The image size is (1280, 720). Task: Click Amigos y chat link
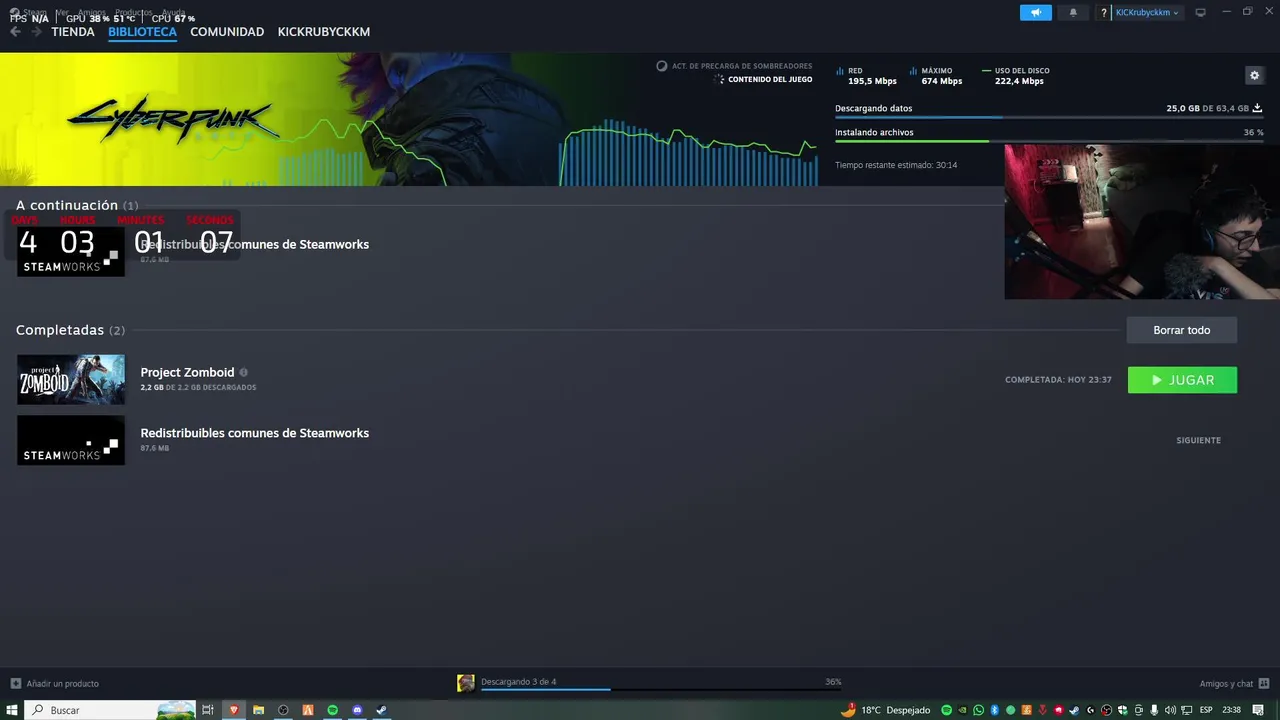[x=1226, y=684]
